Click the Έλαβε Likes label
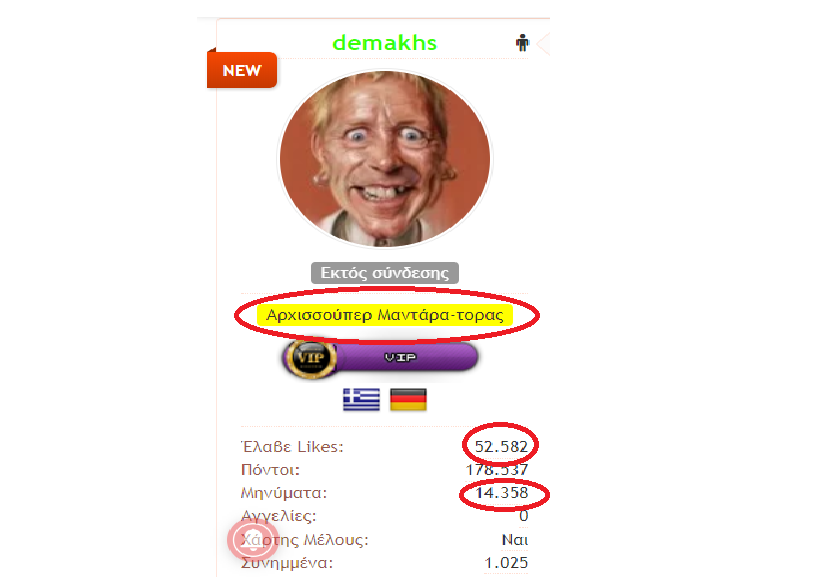The image size is (819, 577). (x=292, y=446)
